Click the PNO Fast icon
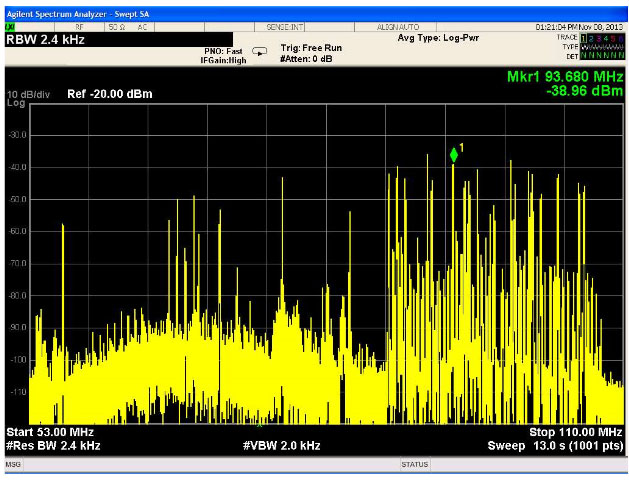Screen dimensions: 629x480 click(260, 51)
